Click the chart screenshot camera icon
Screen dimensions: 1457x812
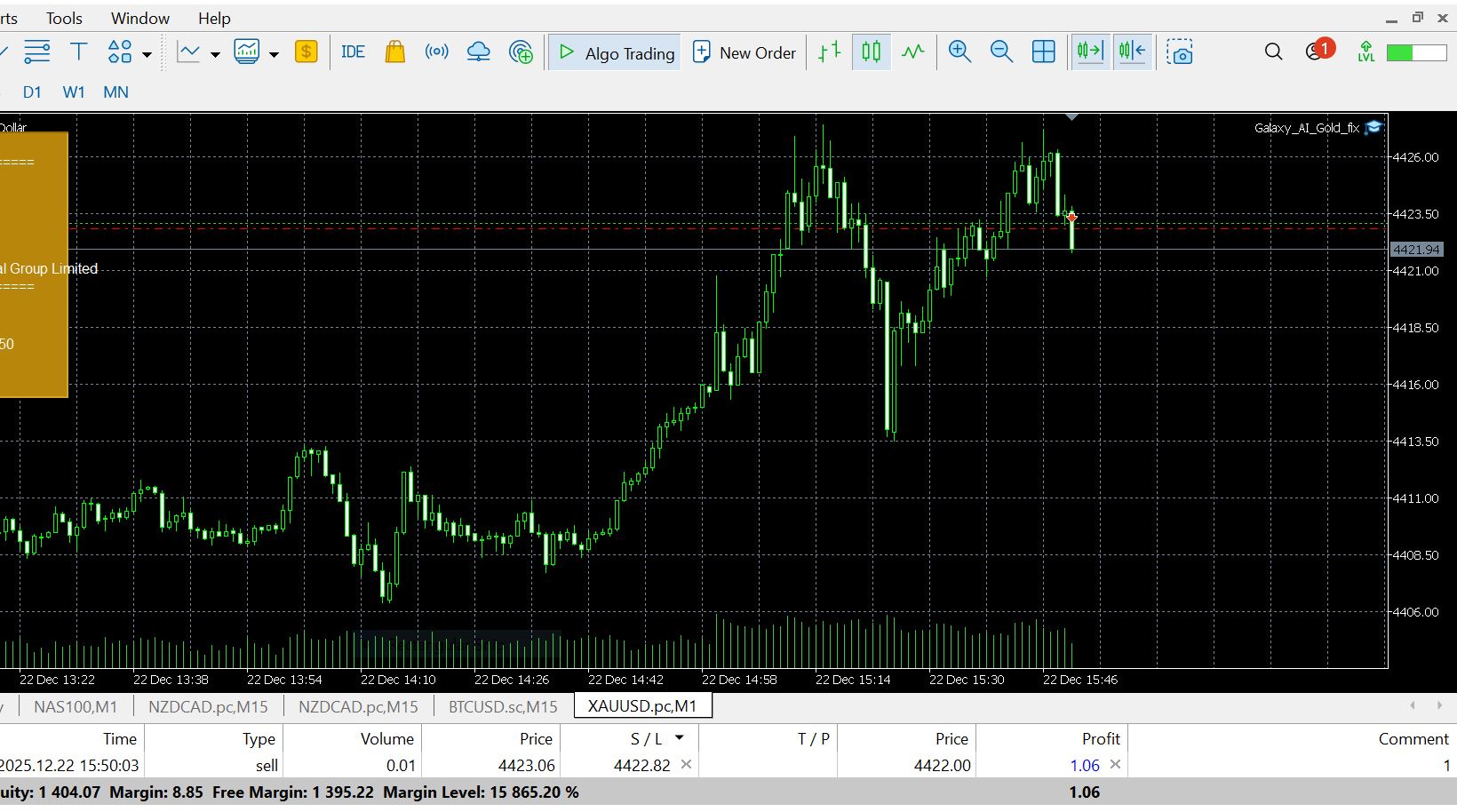(x=1180, y=52)
